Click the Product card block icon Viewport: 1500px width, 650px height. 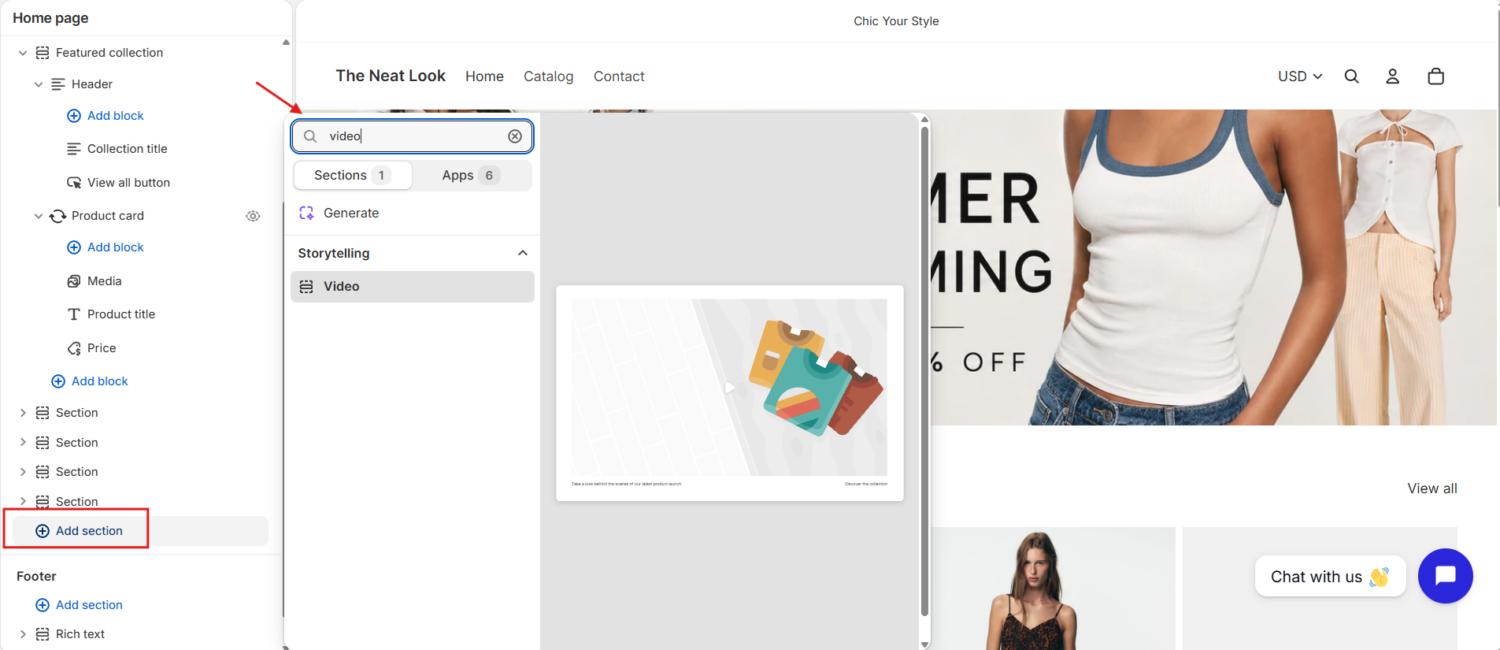58,216
